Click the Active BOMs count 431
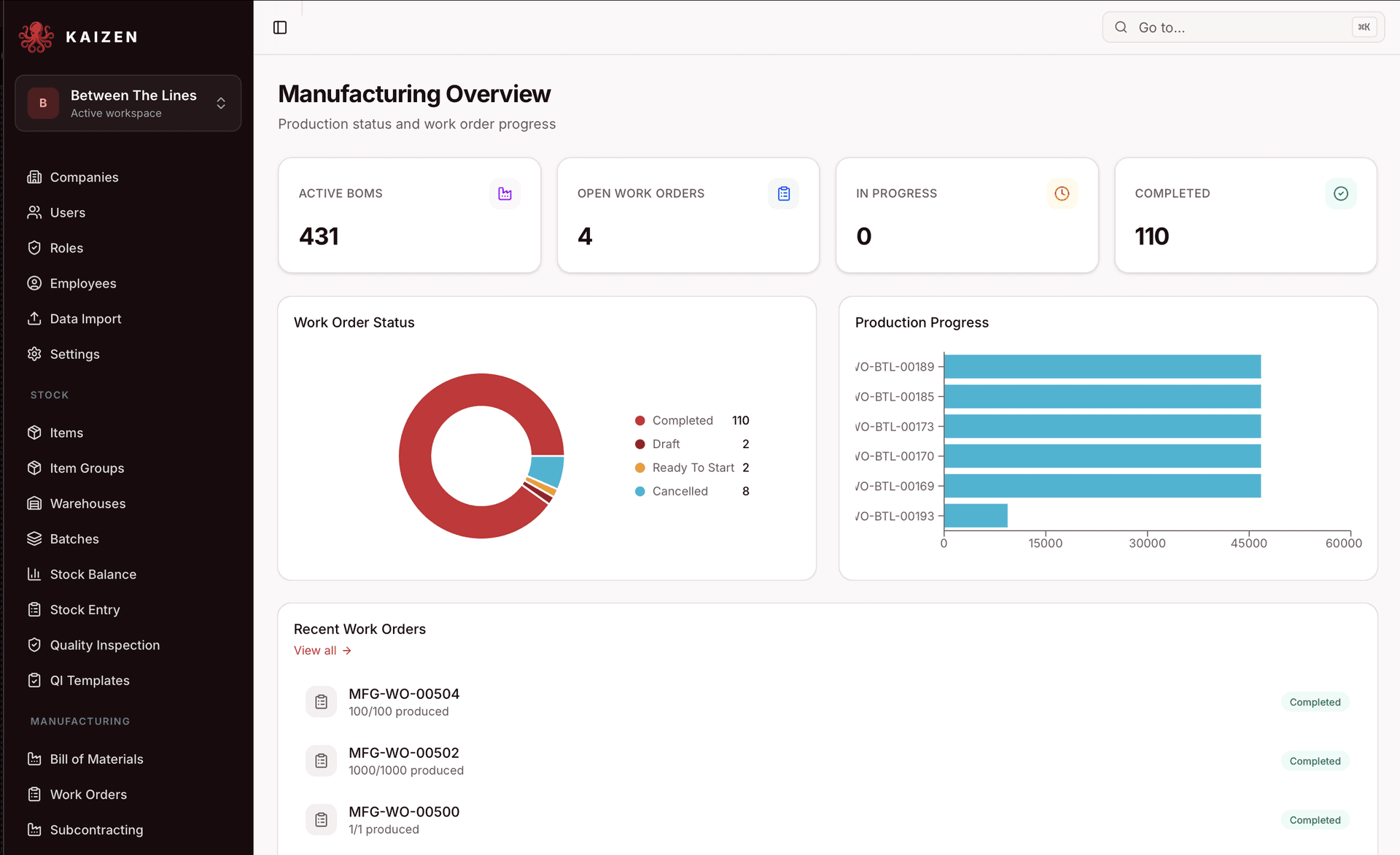 [x=319, y=236]
